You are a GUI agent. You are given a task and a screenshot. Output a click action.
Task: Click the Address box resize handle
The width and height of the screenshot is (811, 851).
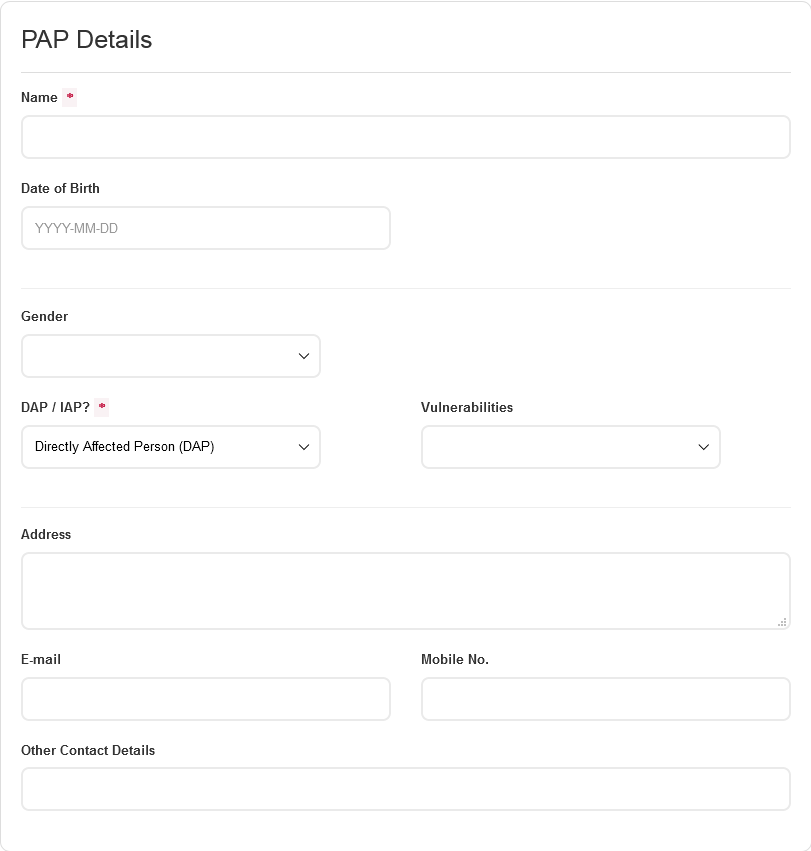782,621
